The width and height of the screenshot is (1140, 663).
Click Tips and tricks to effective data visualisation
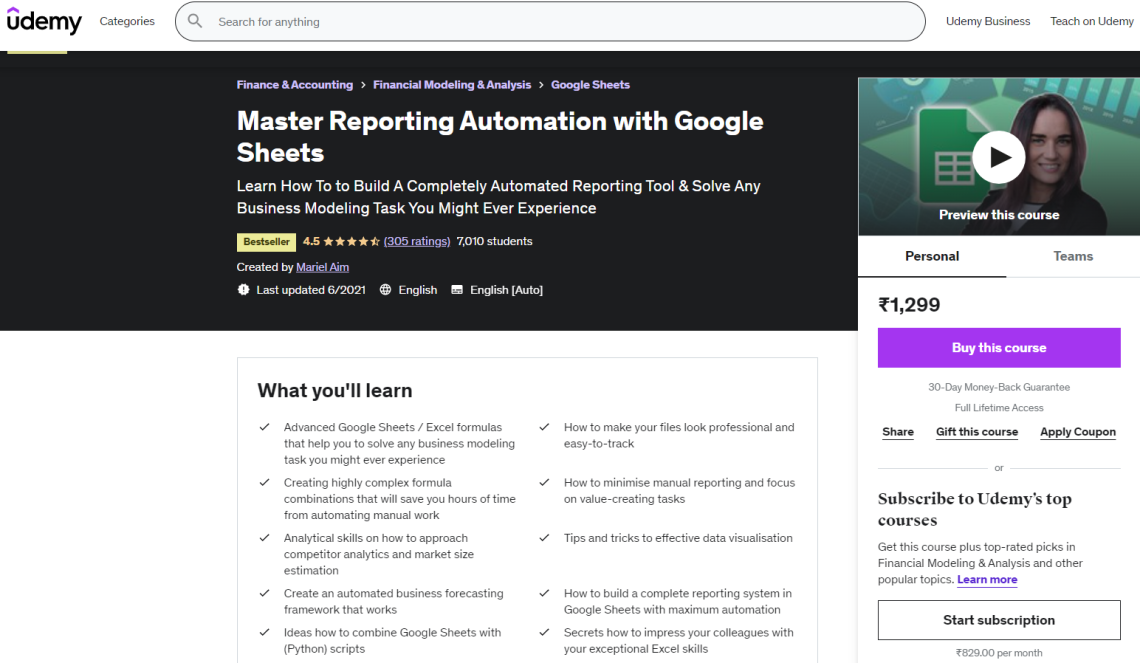point(678,538)
